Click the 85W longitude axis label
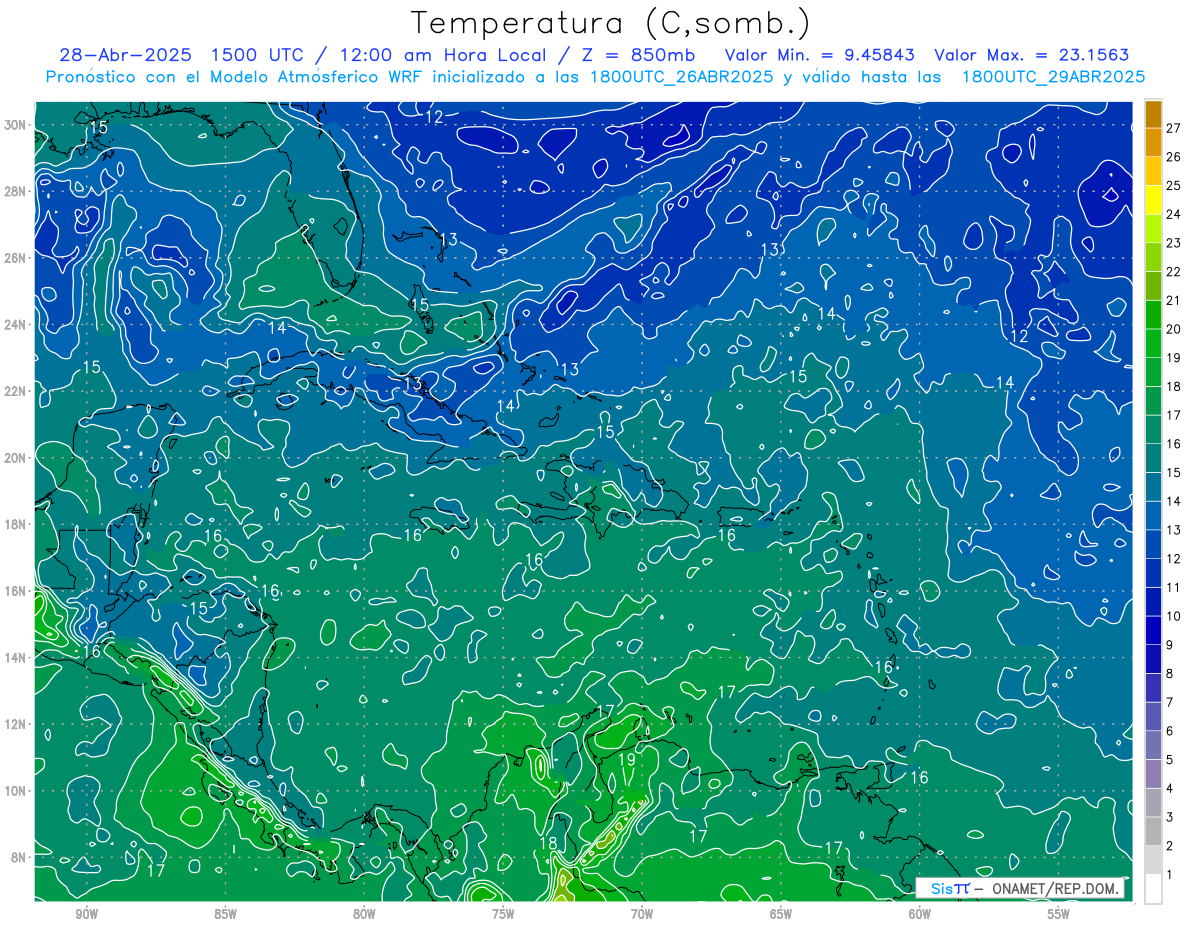Viewport: 1200px width, 927px height. (225, 914)
